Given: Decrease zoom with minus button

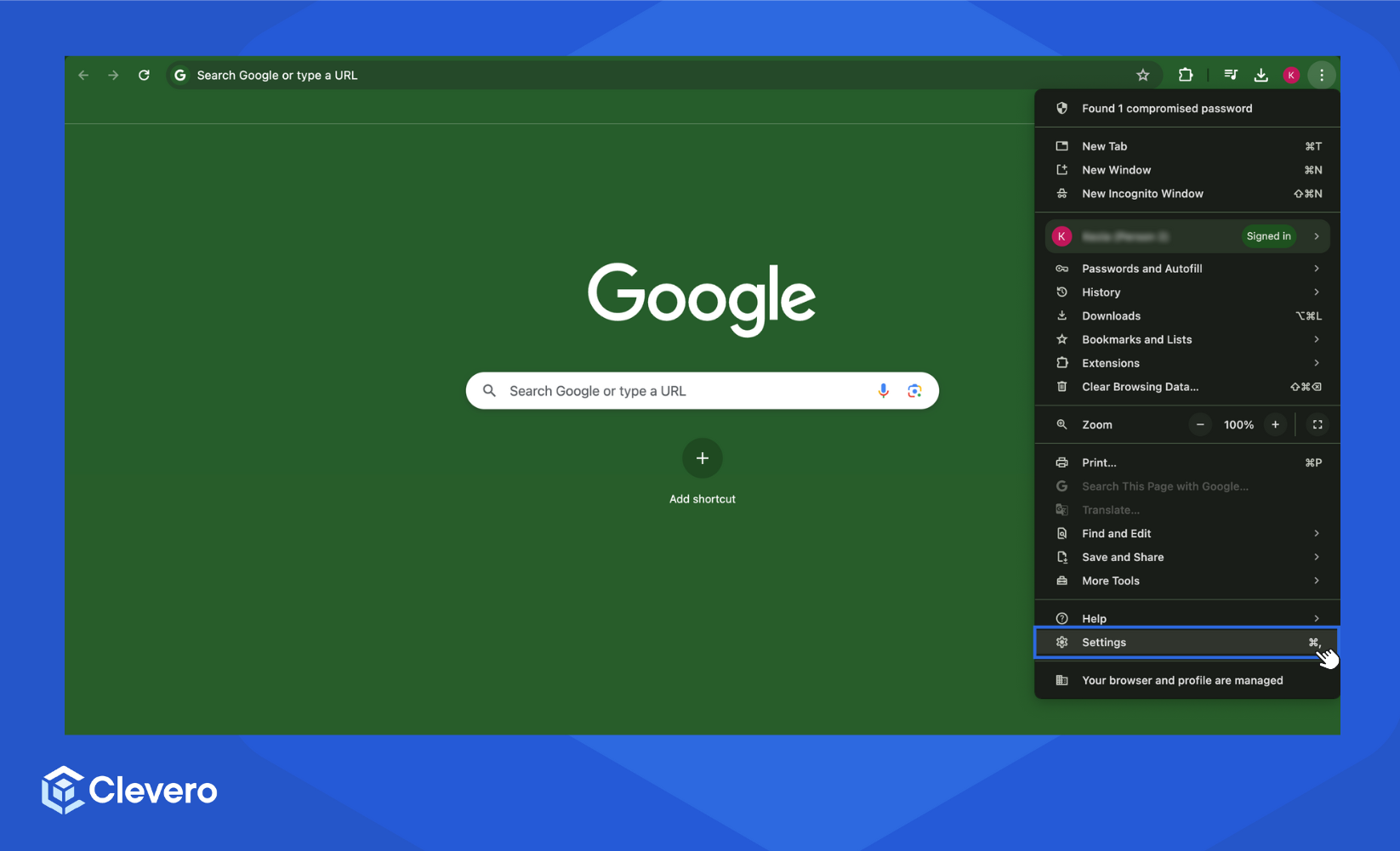Looking at the screenshot, I should point(1200,424).
